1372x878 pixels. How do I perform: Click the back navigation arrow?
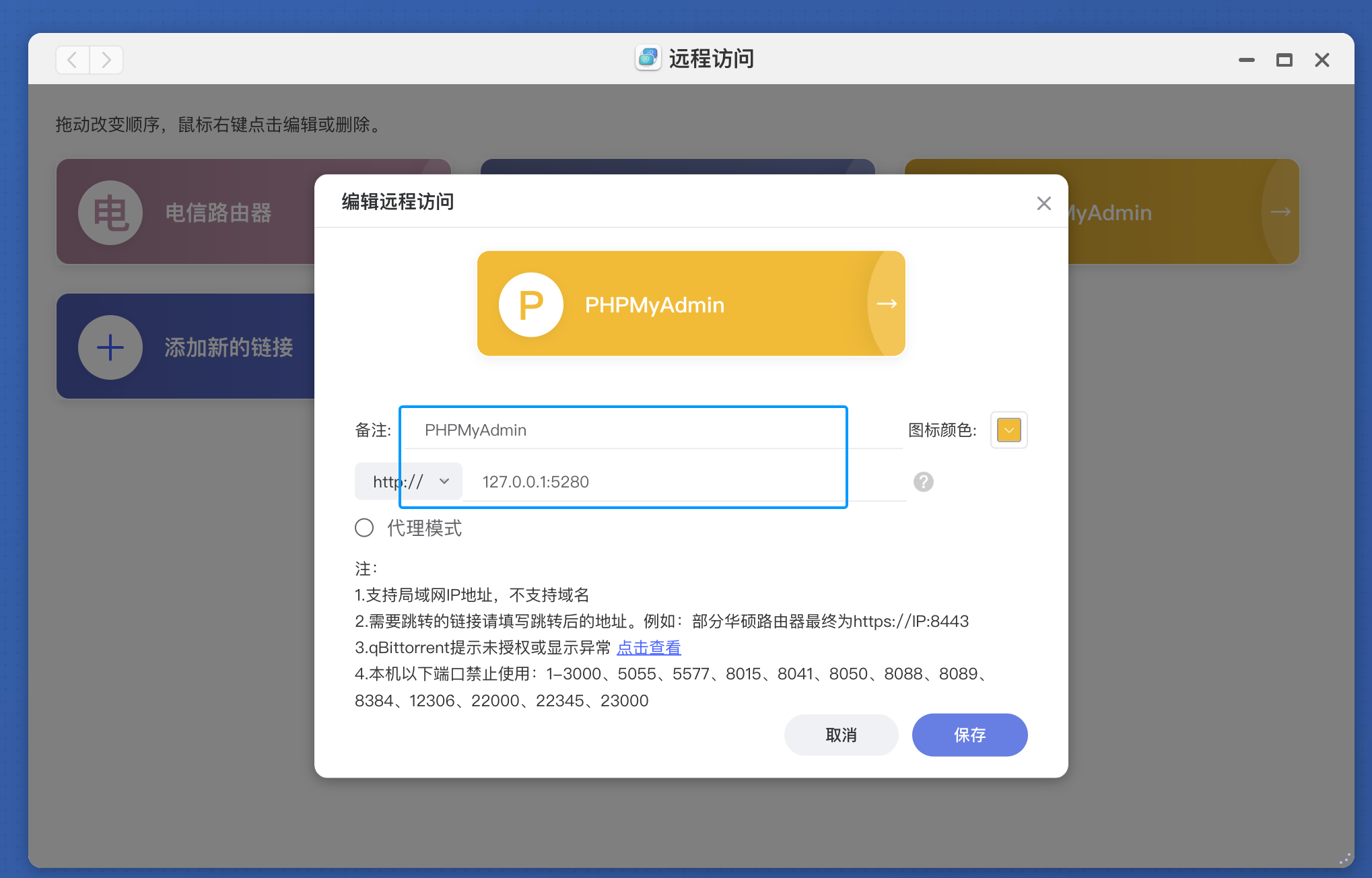point(73,60)
